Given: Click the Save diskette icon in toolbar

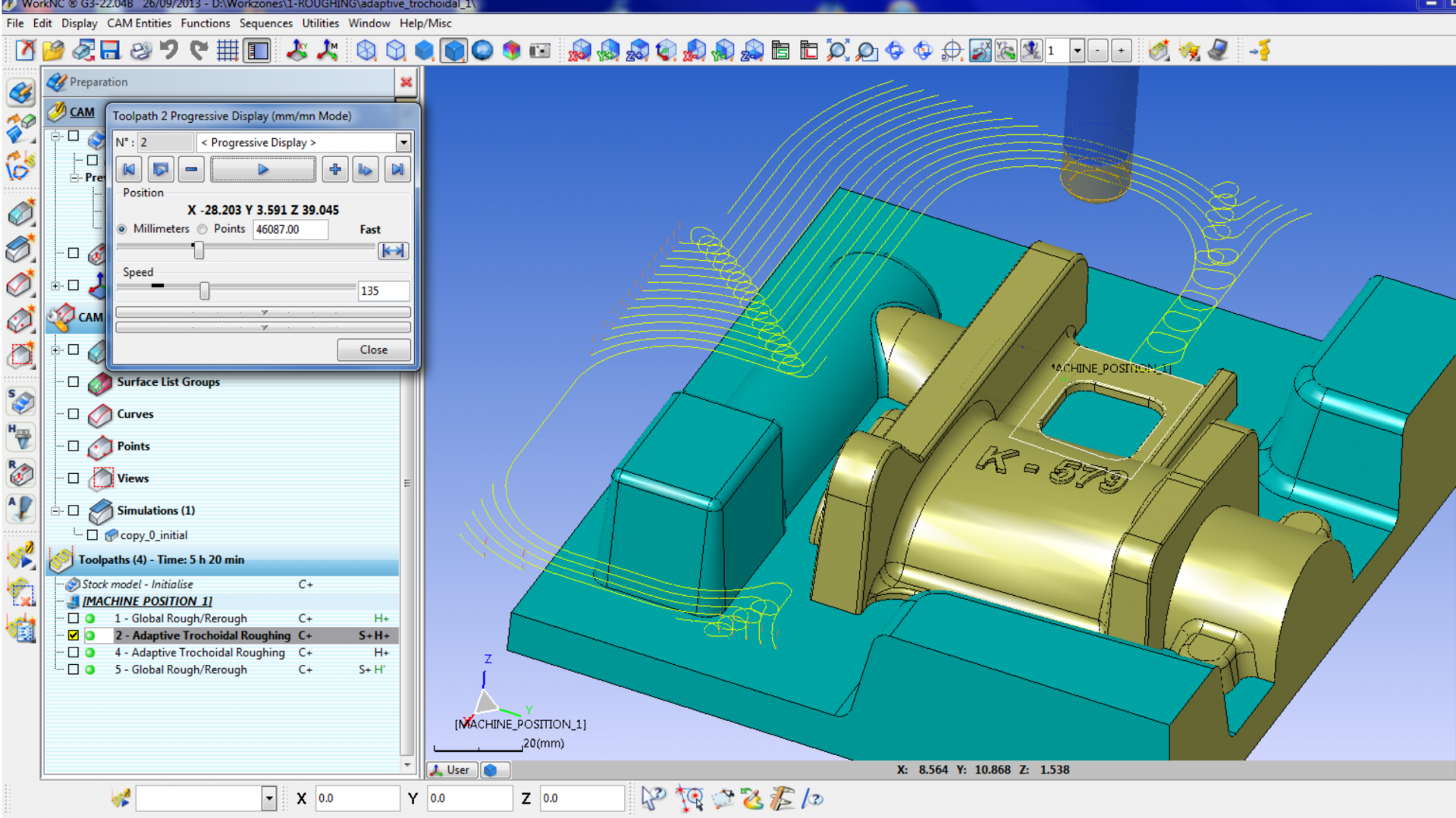Looking at the screenshot, I should 111,51.
